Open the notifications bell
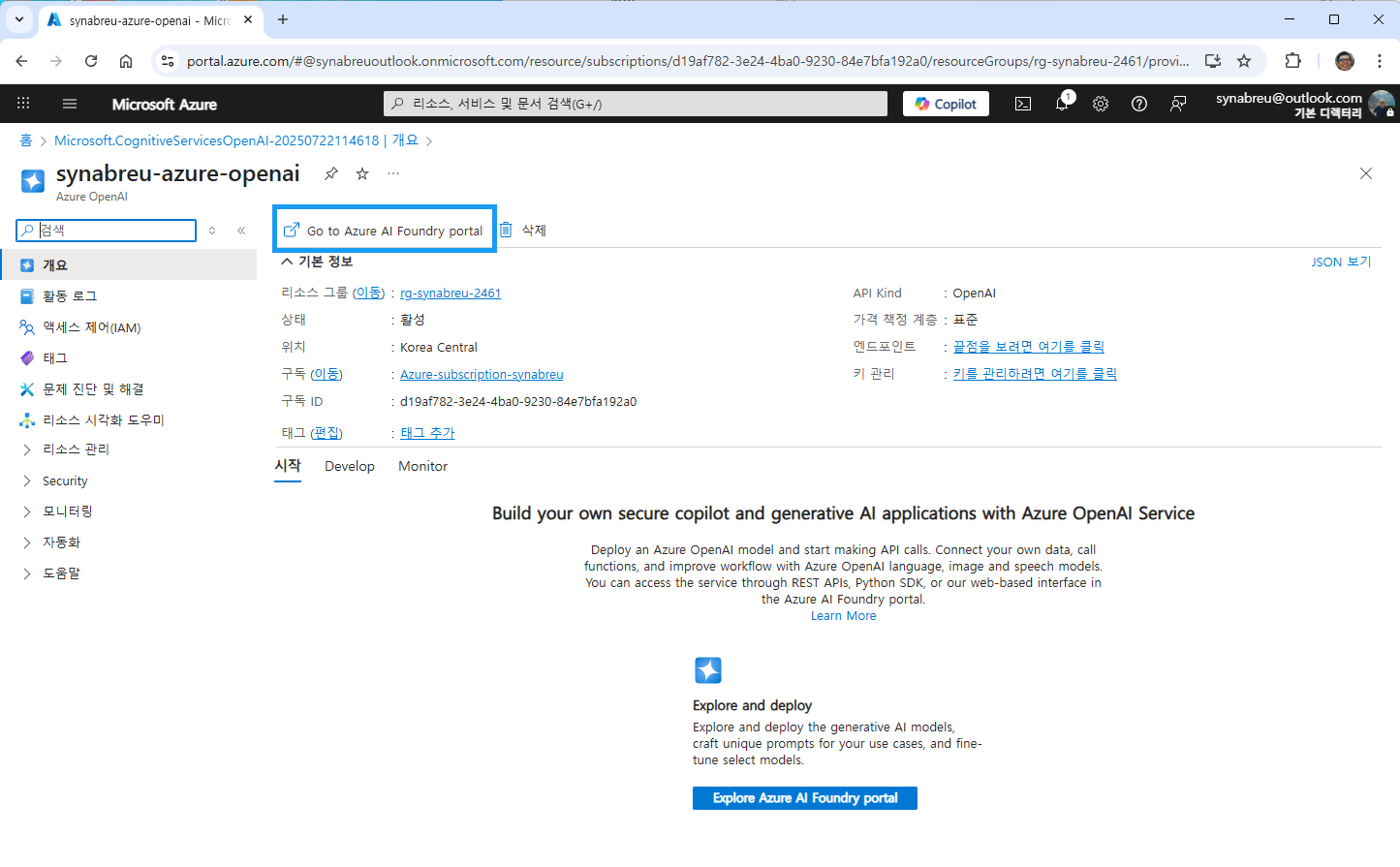The height and width of the screenshot is (867, 1400). click(x=1062, y=104)
